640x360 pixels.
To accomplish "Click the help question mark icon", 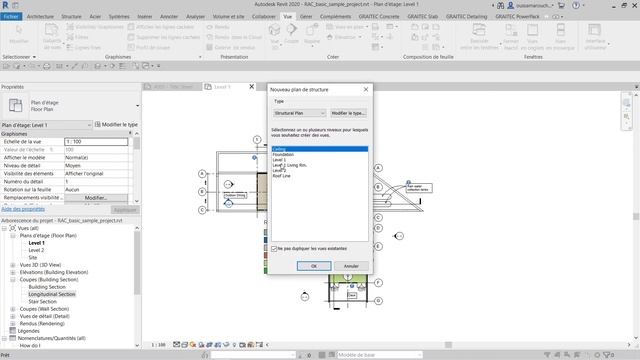I will click(x=576, y=5).
